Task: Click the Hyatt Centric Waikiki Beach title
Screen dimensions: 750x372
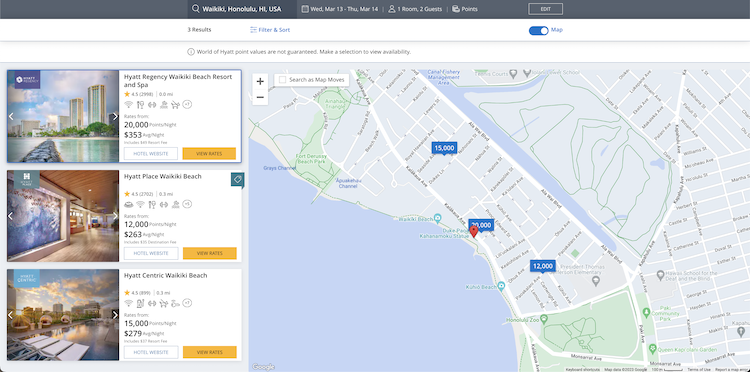Action: [x=165, y=275]
